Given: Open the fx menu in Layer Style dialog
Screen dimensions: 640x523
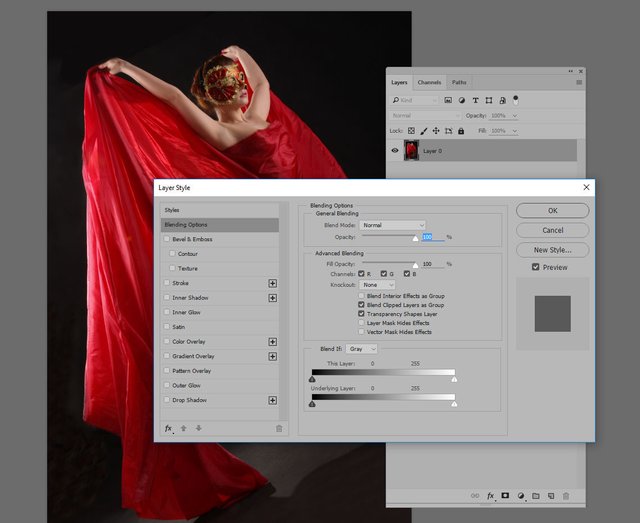Looking at the screenshot, I should [169, 428].
